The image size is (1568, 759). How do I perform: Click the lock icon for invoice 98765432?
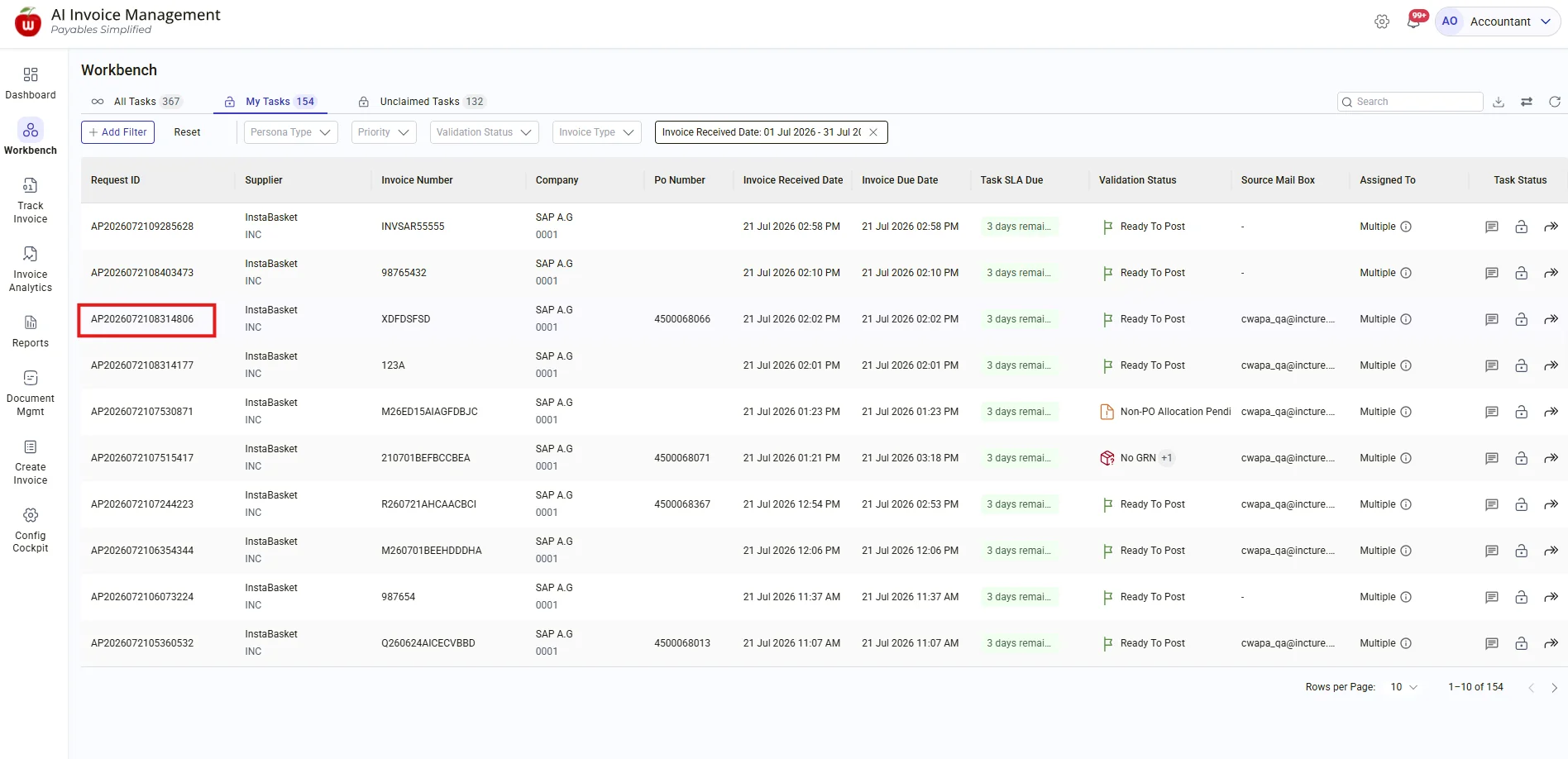[1521, 273]
